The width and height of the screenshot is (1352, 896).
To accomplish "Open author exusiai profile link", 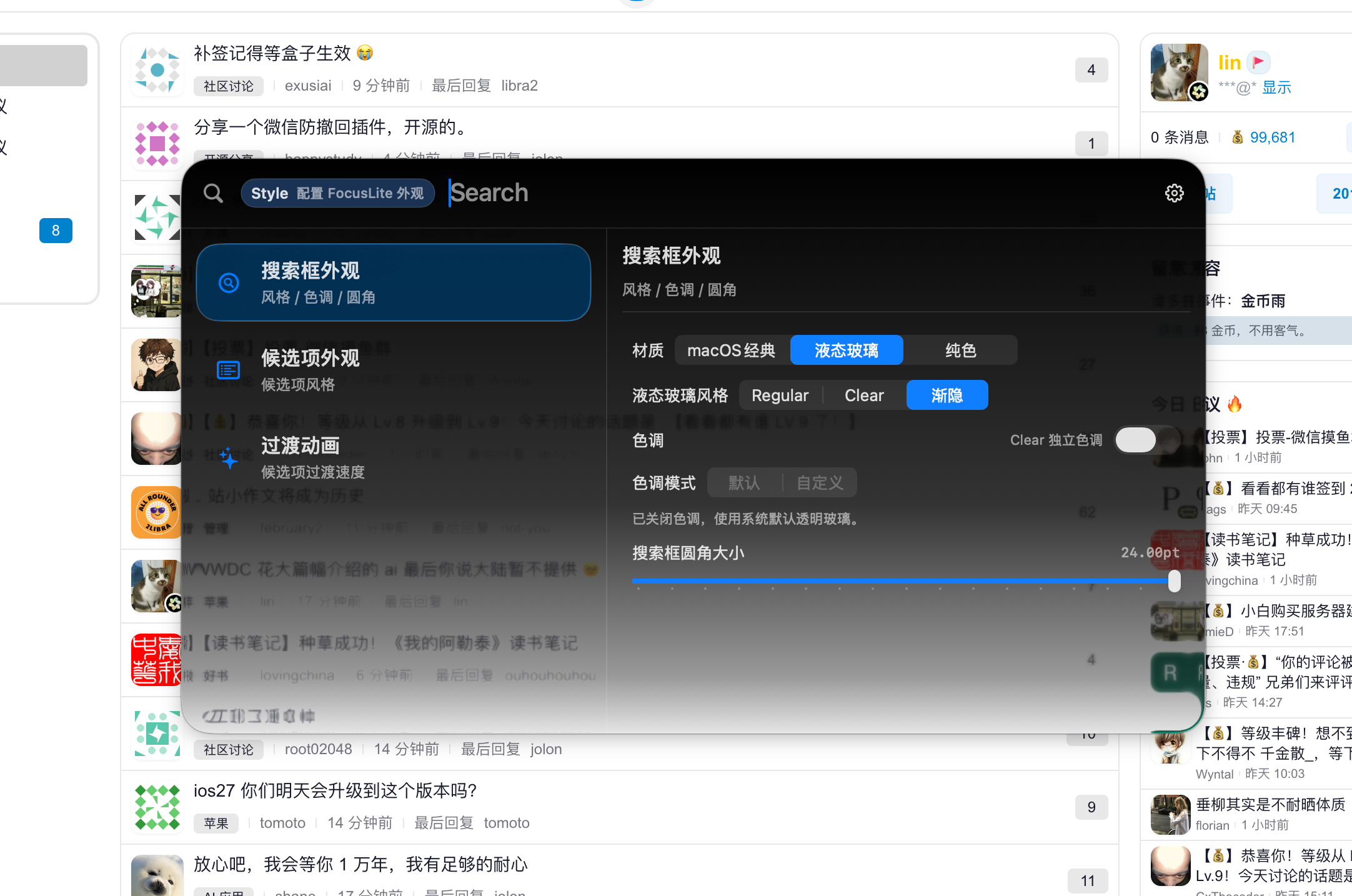I will (308, 86).
